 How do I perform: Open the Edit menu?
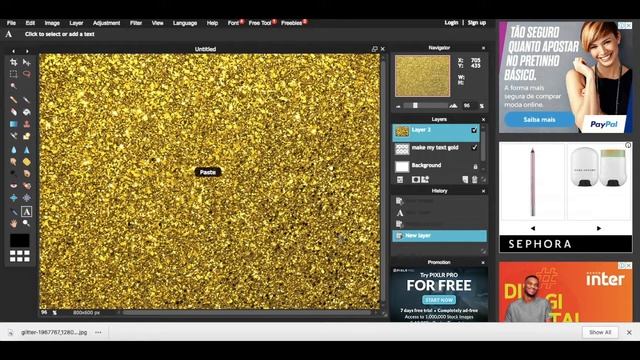click(30, 23)
